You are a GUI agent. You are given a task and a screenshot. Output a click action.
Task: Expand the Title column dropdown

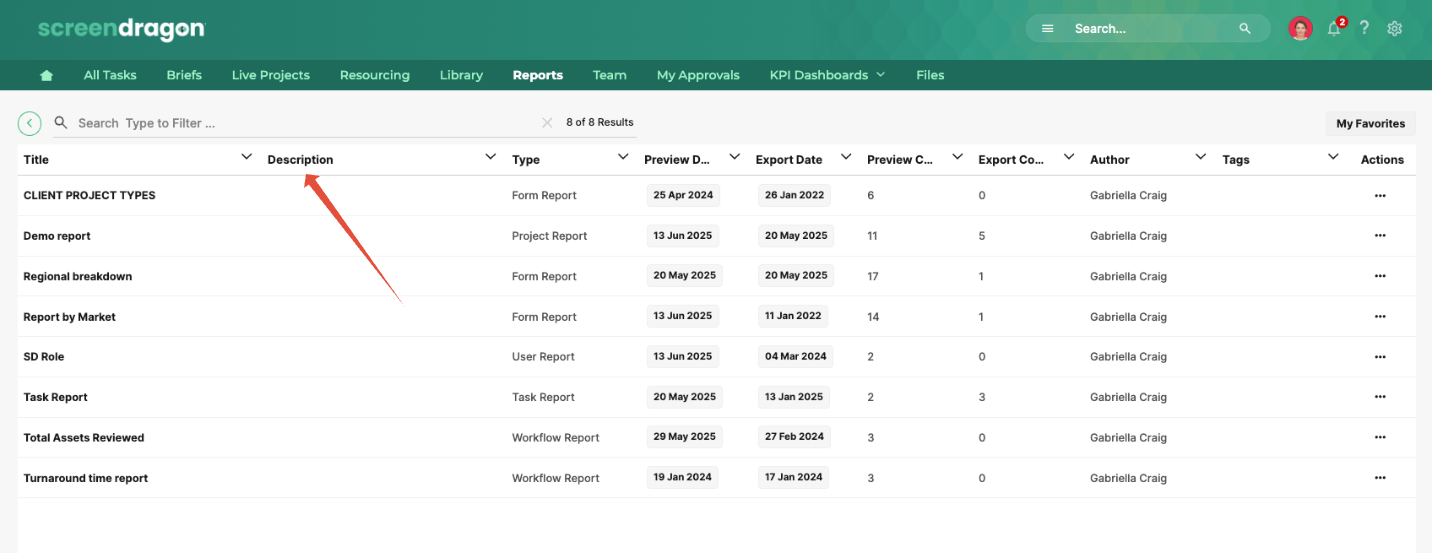(x=247, y=157)
